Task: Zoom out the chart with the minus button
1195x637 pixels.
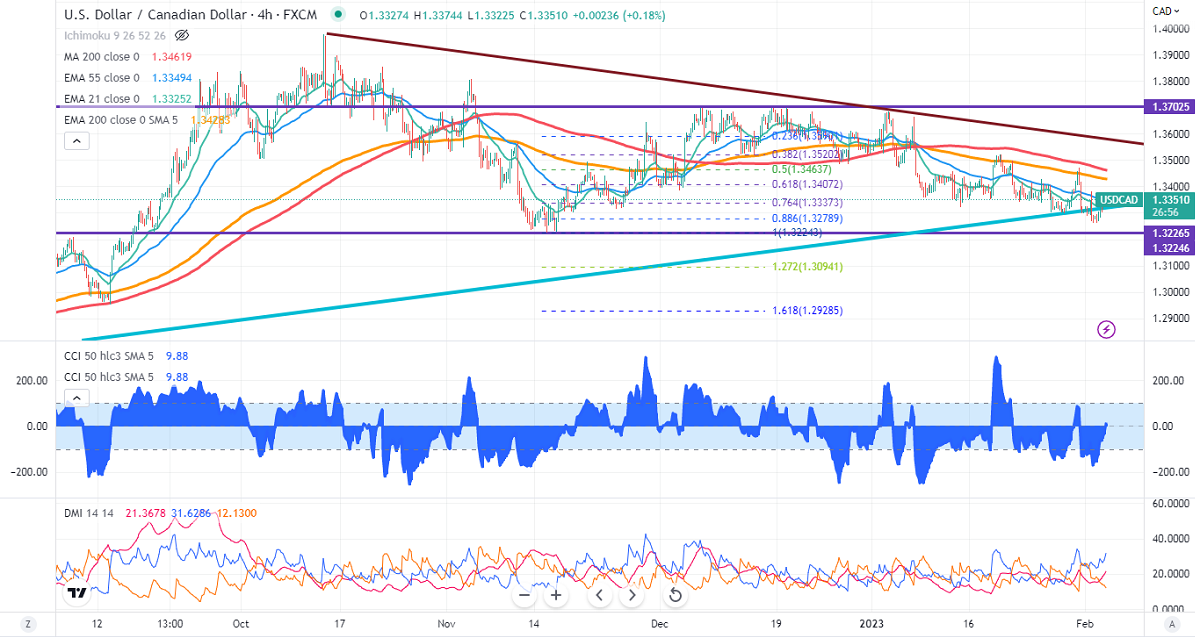Action: (524, 596)
